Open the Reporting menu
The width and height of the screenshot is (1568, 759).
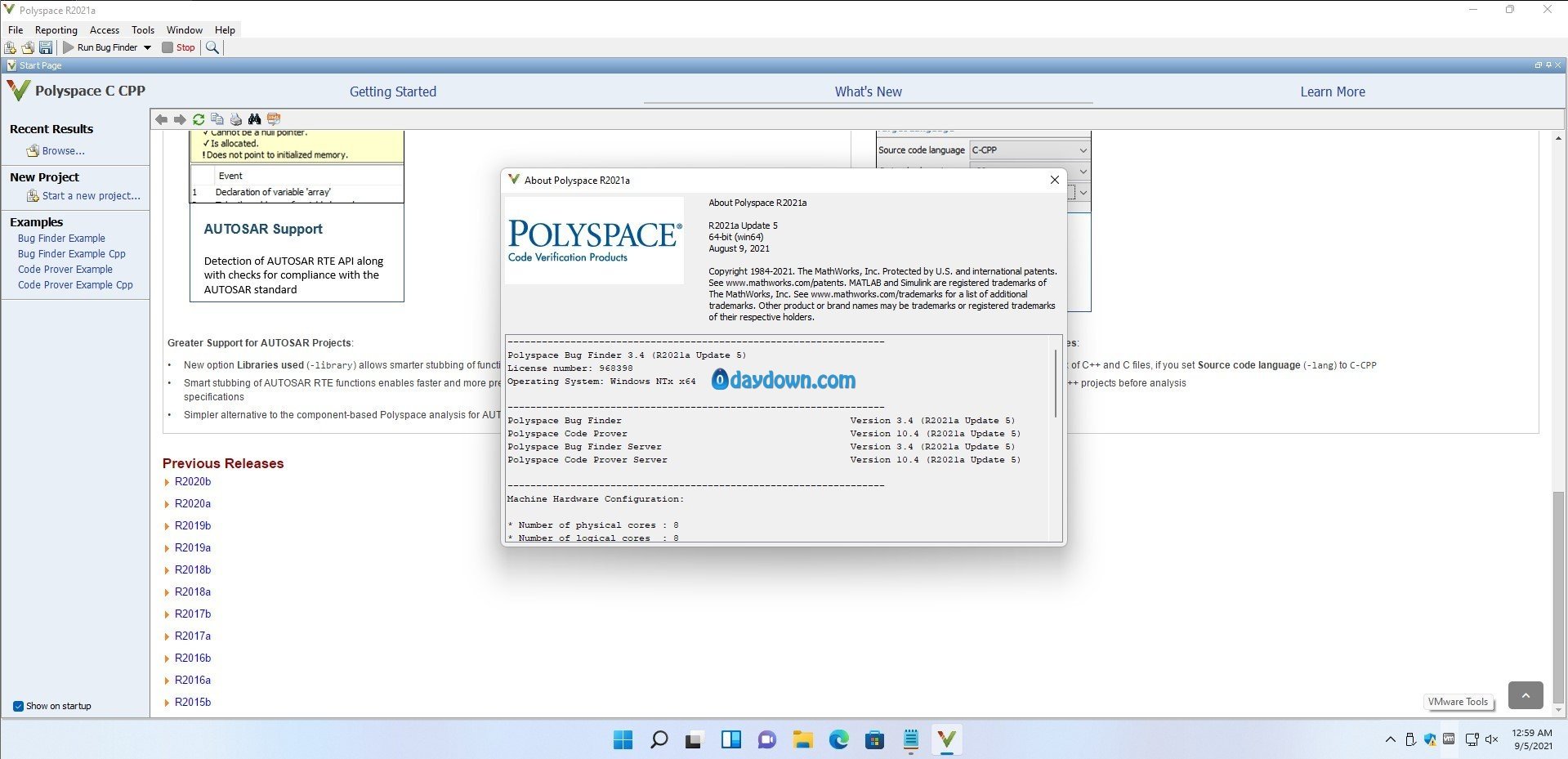coord(56,29)
